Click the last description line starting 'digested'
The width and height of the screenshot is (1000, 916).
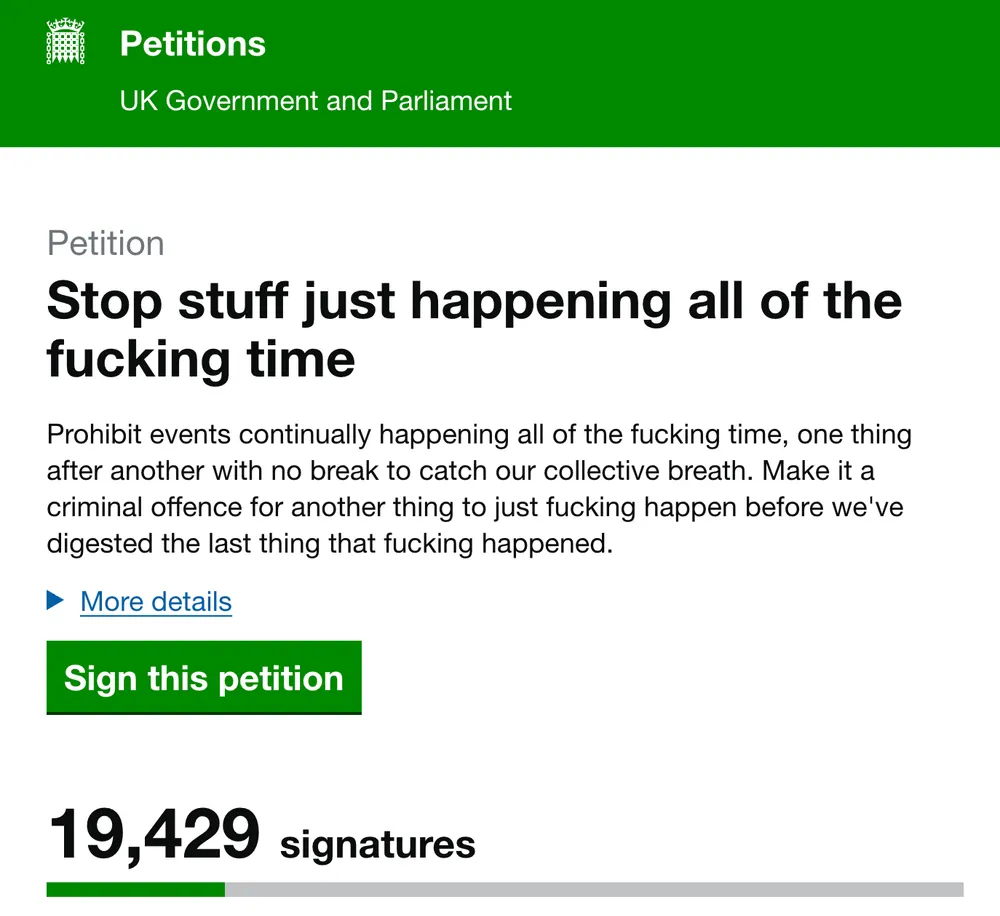point(328,543)
